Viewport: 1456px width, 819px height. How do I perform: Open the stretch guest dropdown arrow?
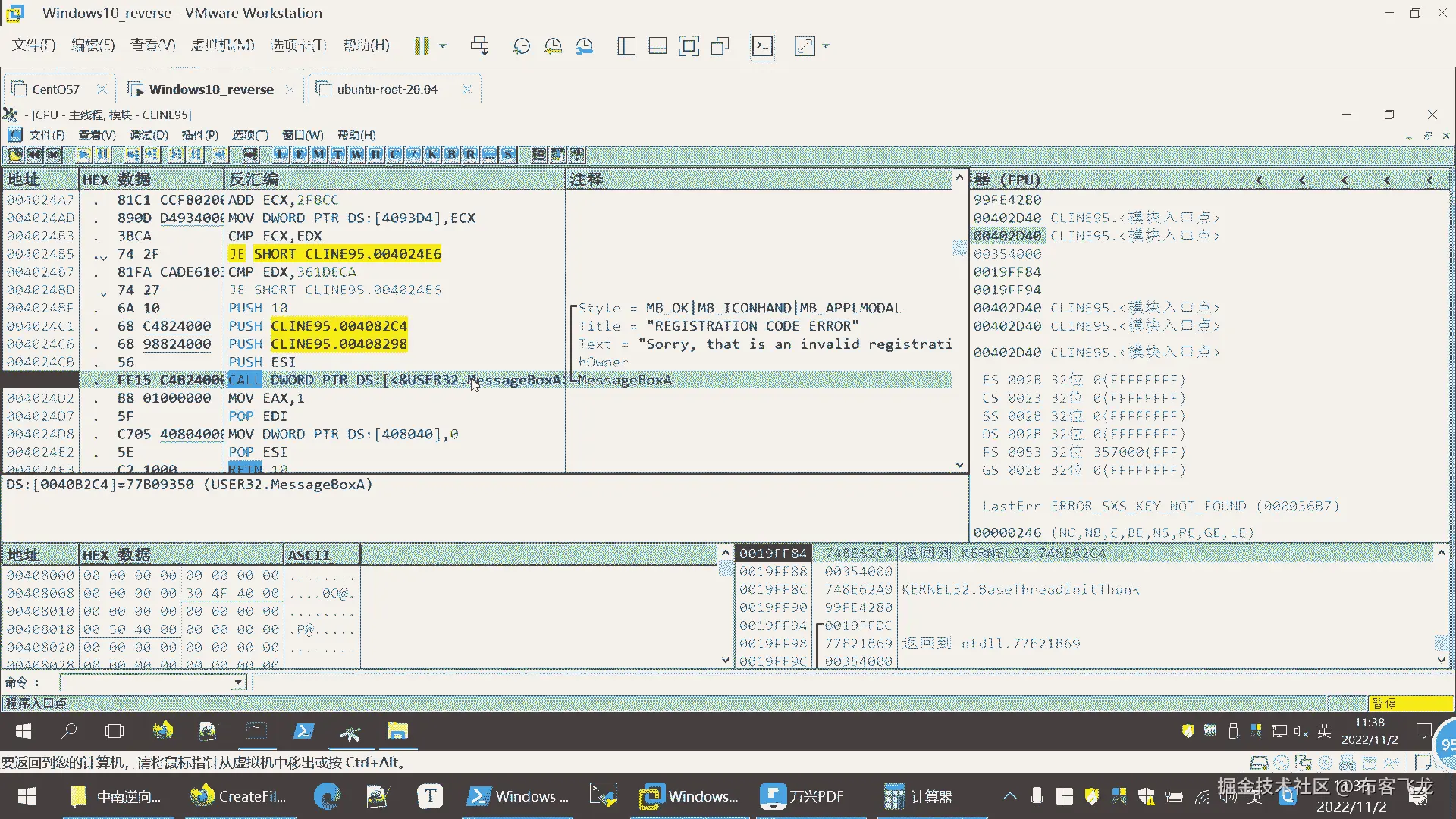pos(826,46)
